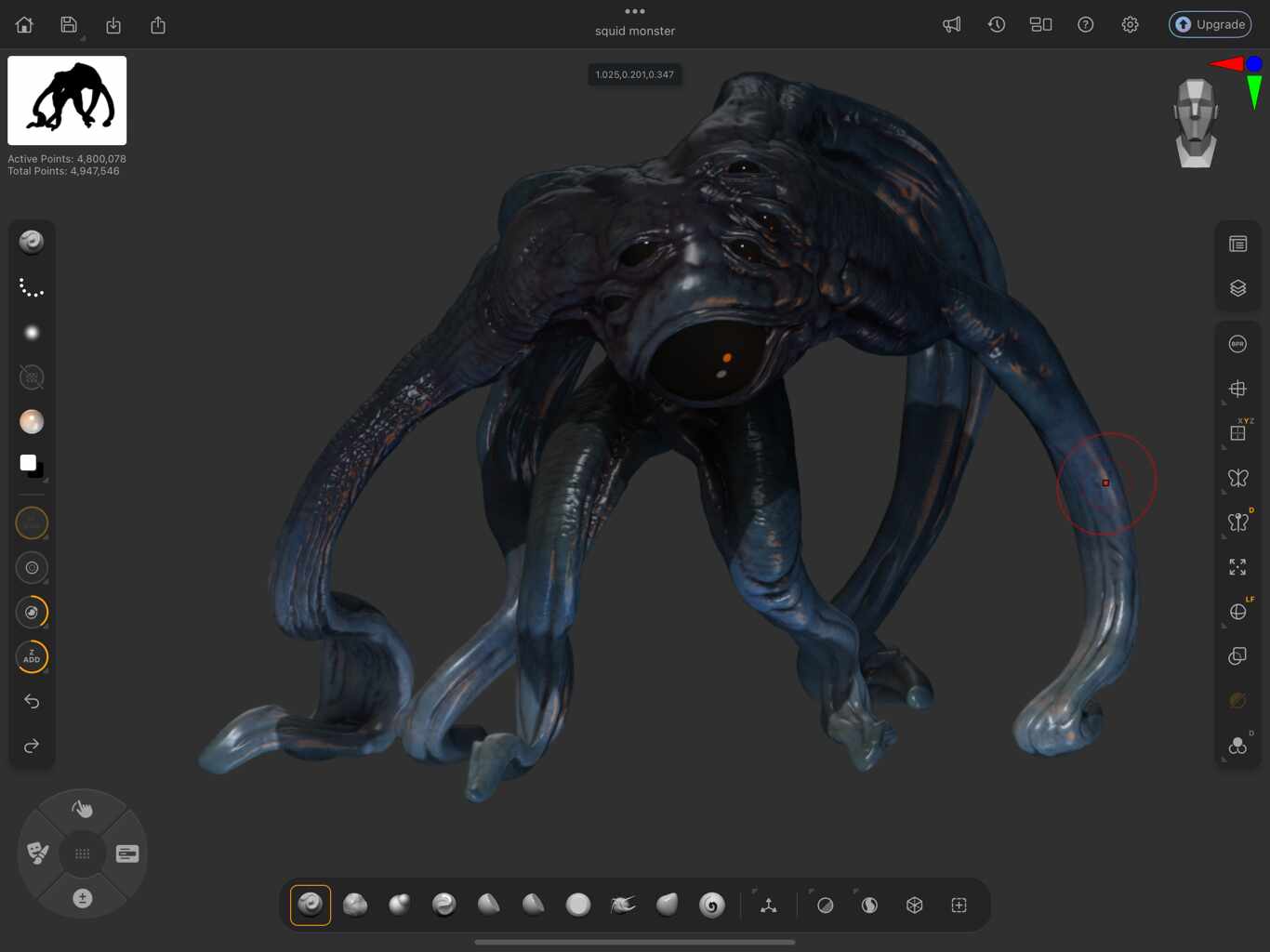
Task: Open the grid center of radial menu
Action: (83, 853)
